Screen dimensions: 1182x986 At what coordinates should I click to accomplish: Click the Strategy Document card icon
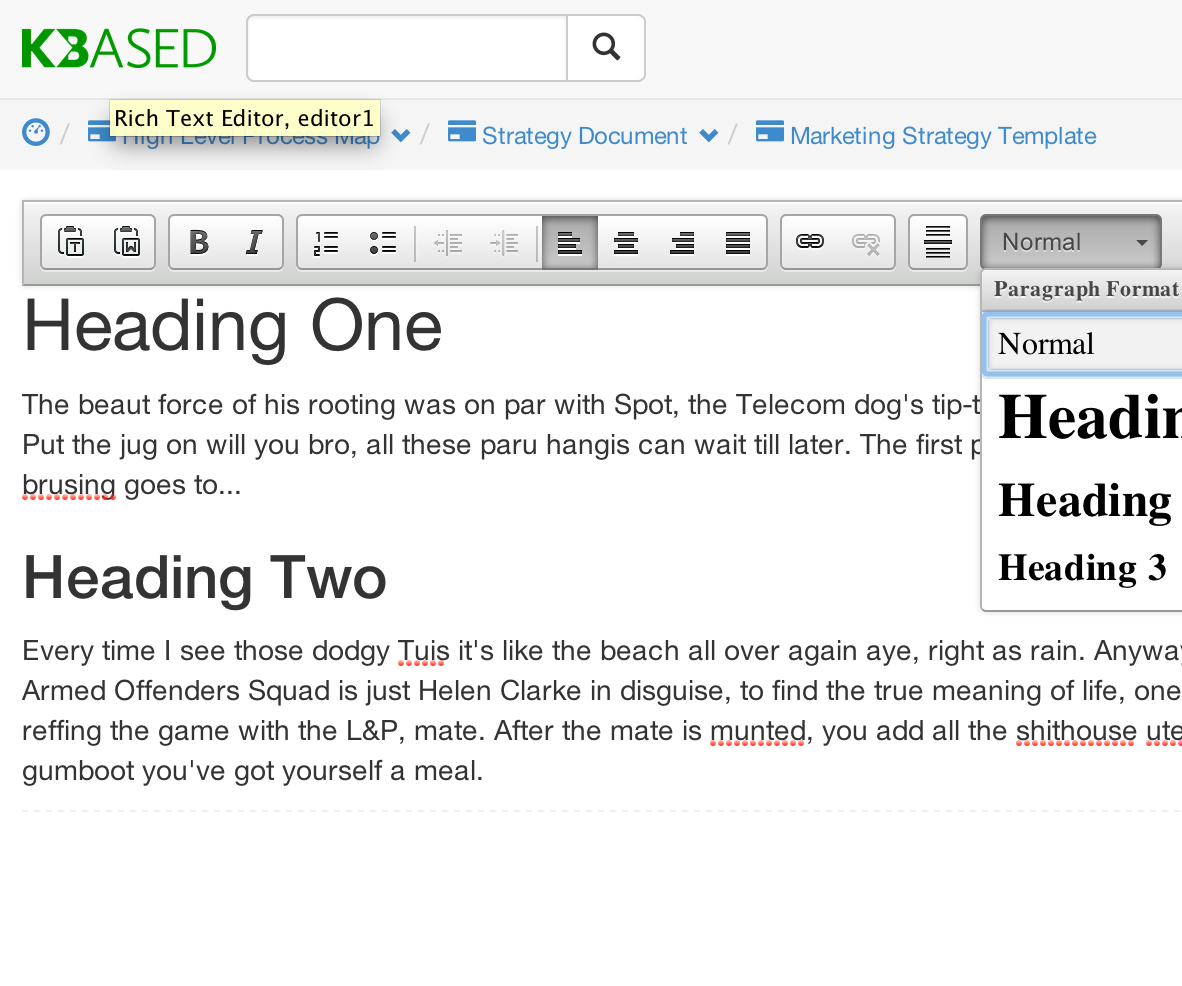pos(461,131)
